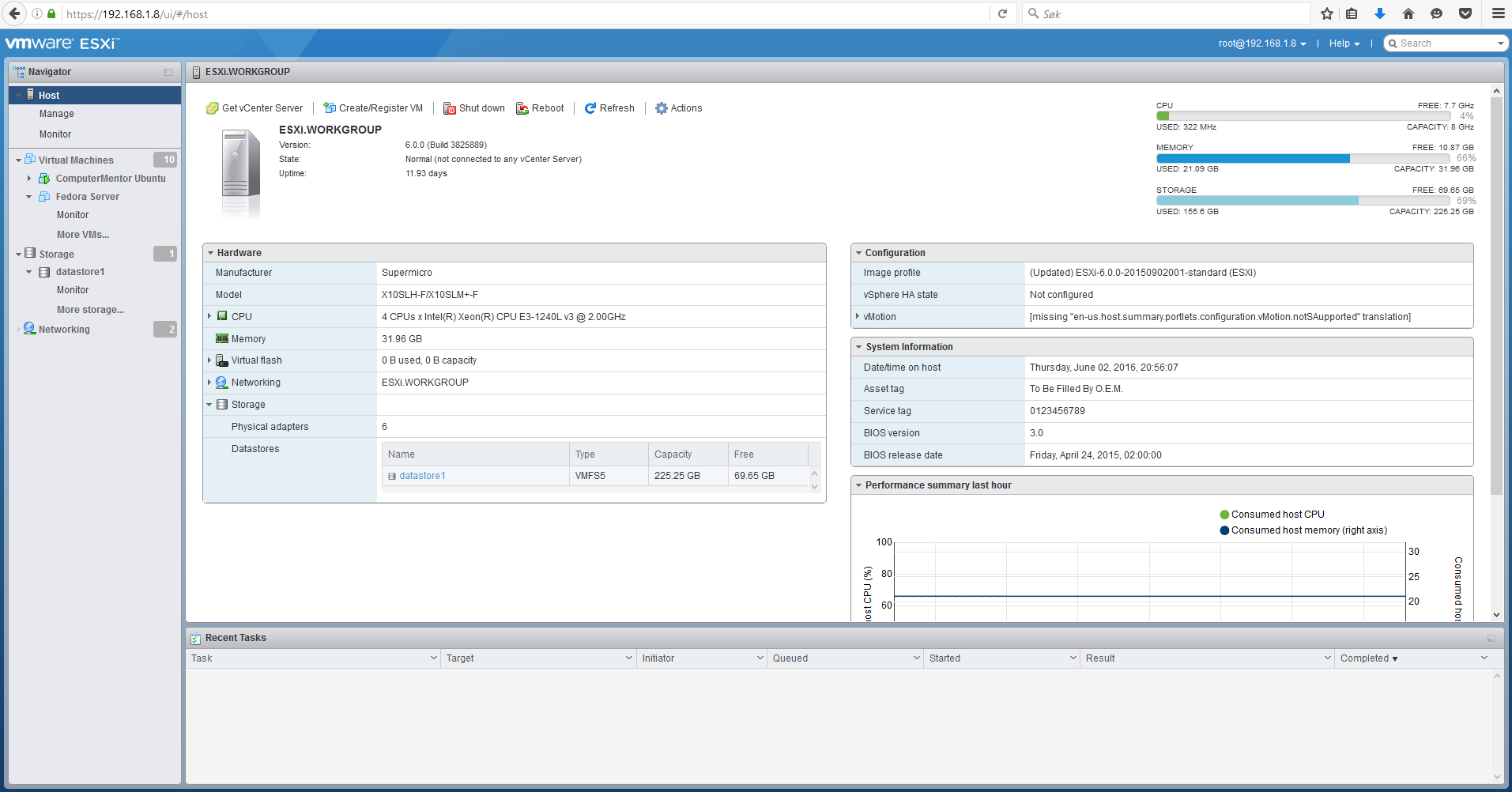The image size is (1512, 792).
Task: Click the Refresh icon in toolbar
Action: [590, 108]
